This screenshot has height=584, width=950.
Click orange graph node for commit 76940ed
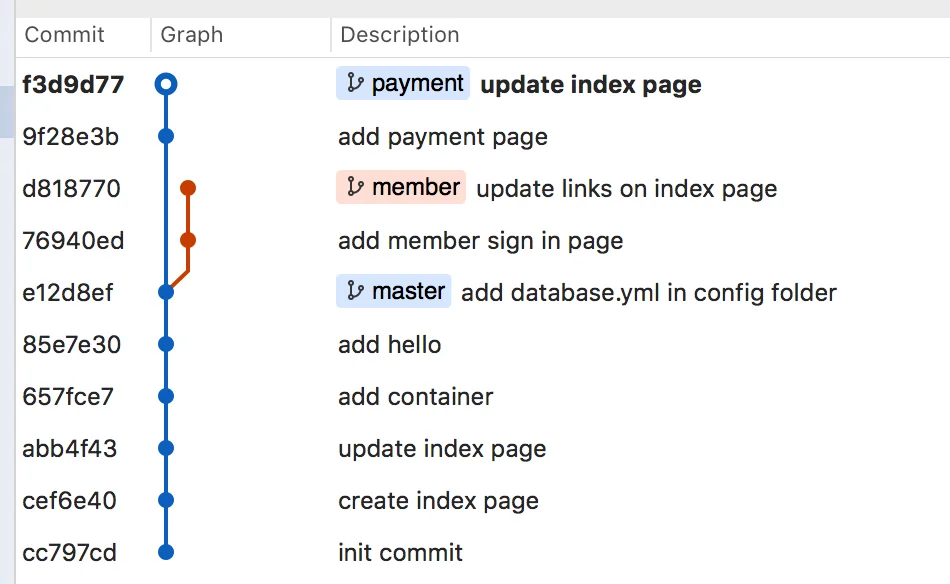tap(188, 240)
